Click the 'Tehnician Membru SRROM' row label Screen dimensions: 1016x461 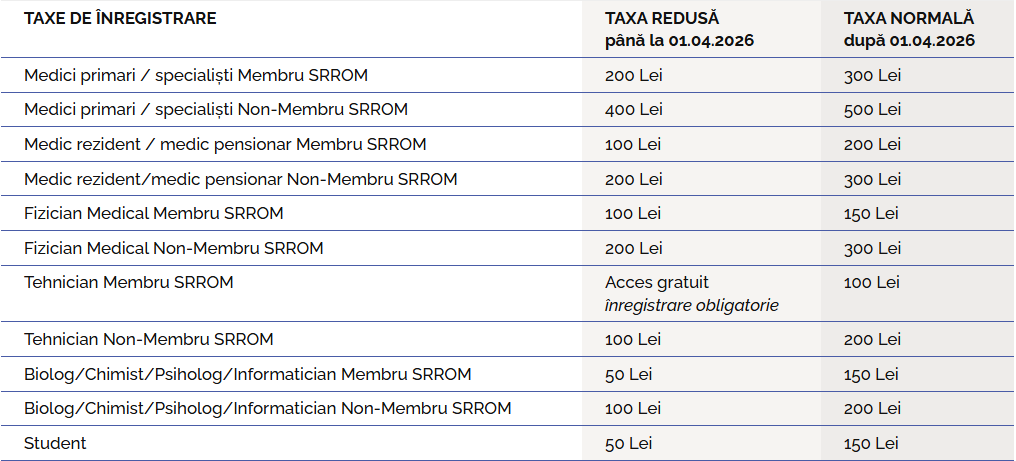(x=128, y=283)
